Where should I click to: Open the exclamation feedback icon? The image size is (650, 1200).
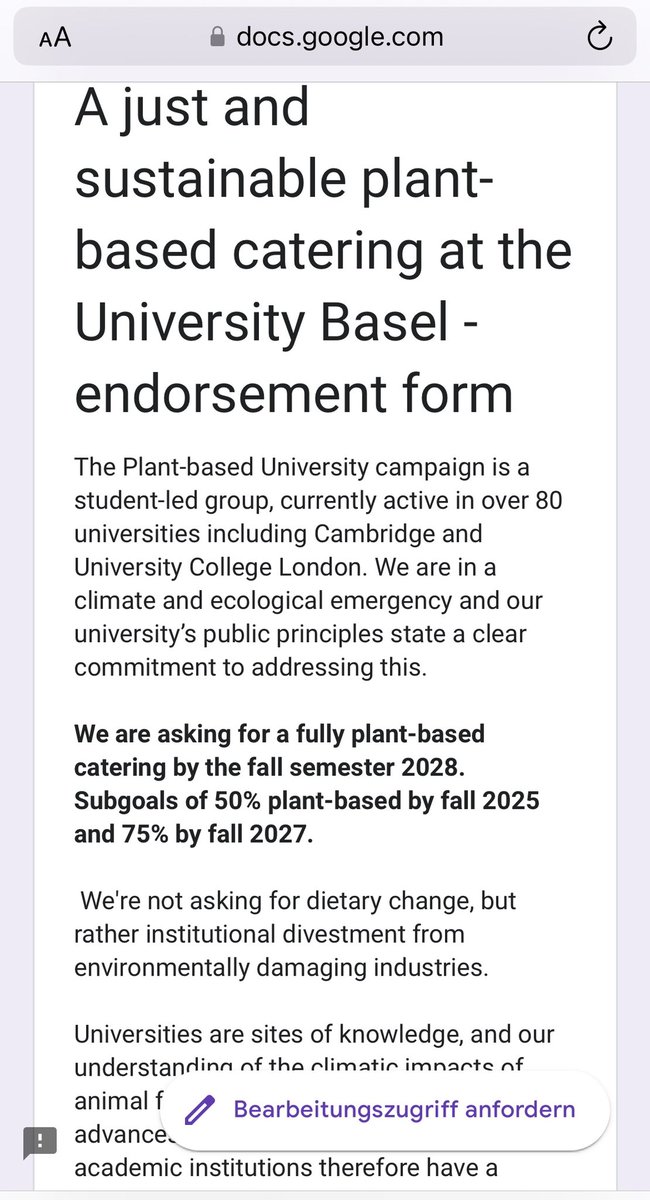click(41, 1141)
